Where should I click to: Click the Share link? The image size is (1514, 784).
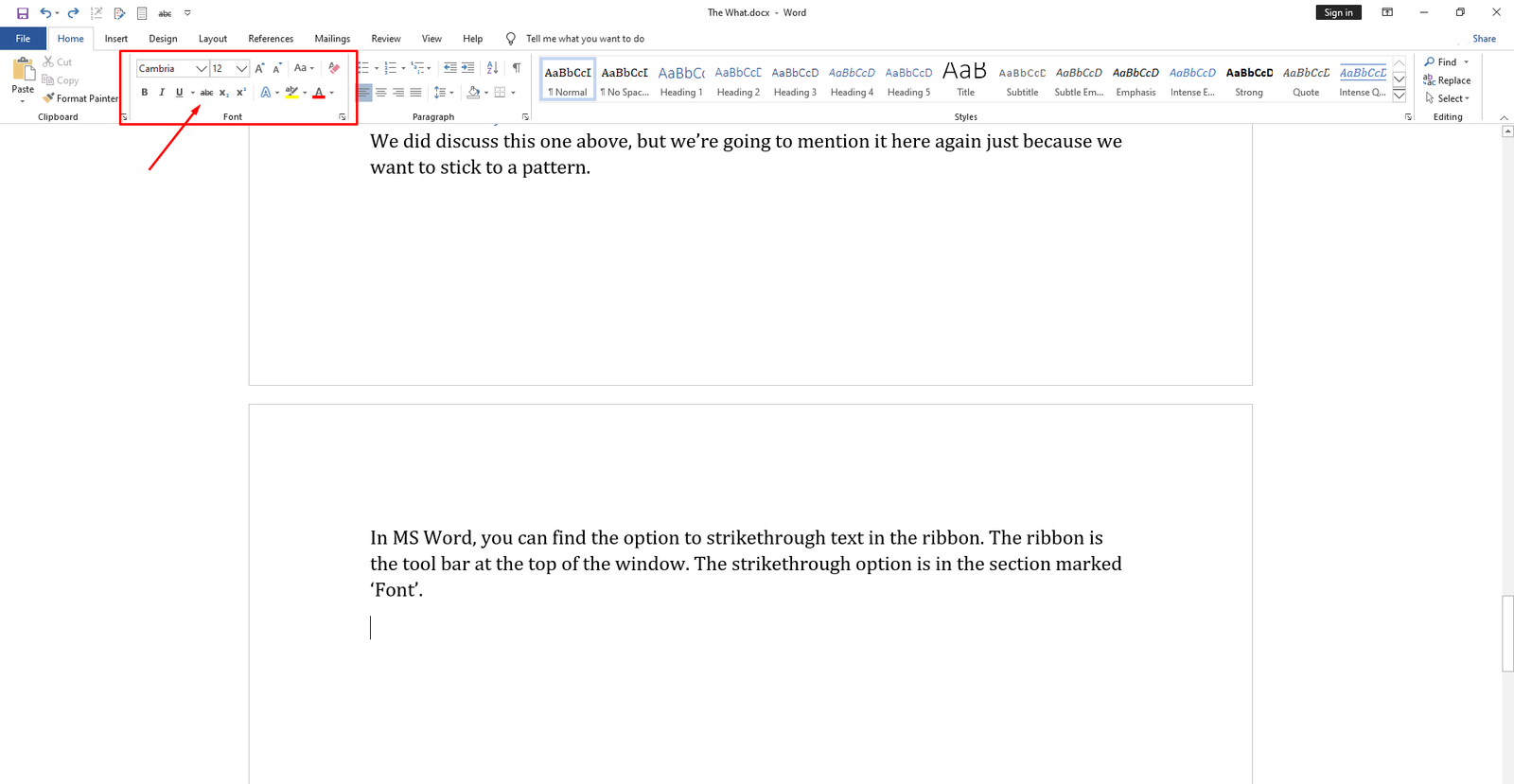pos(1484,39)
